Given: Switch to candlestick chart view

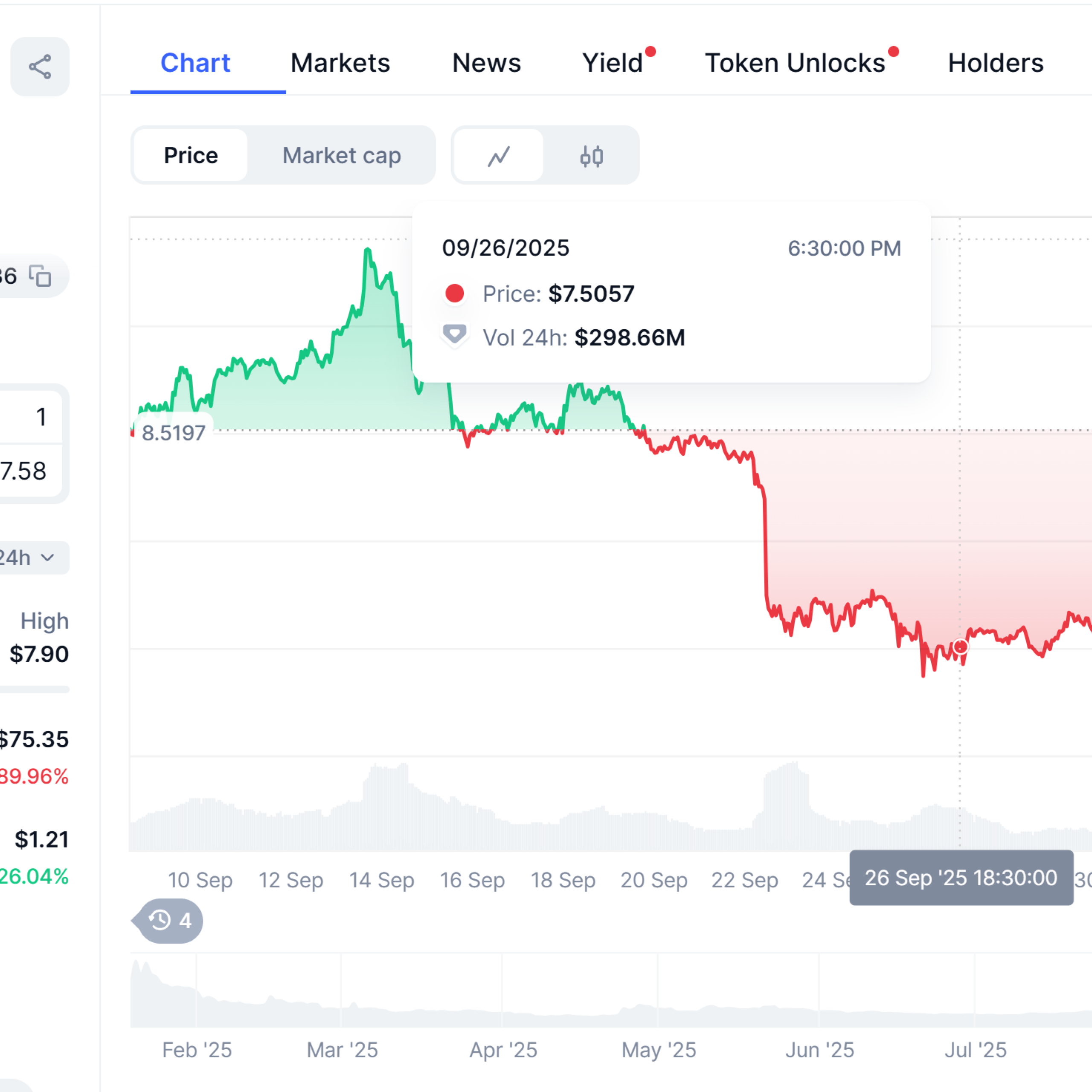Looking at the screenshot, I should tap(591, 155).
